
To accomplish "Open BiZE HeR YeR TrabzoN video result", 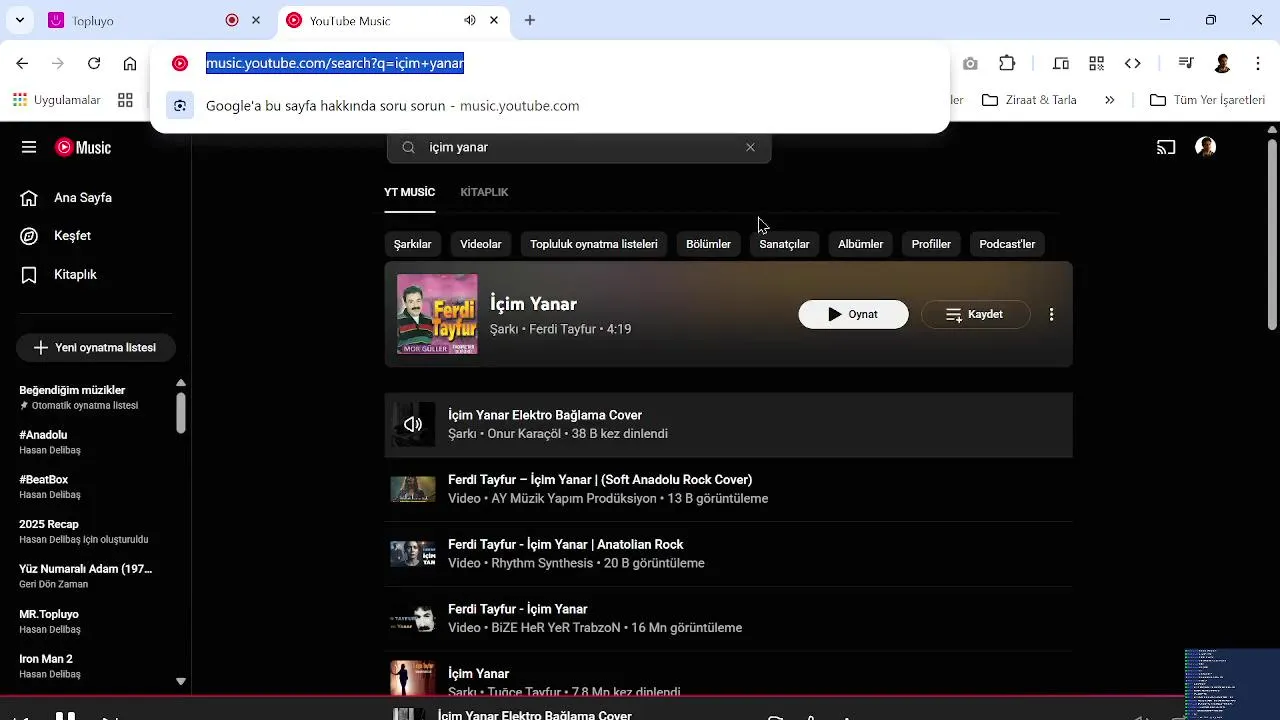I will 728,618.
